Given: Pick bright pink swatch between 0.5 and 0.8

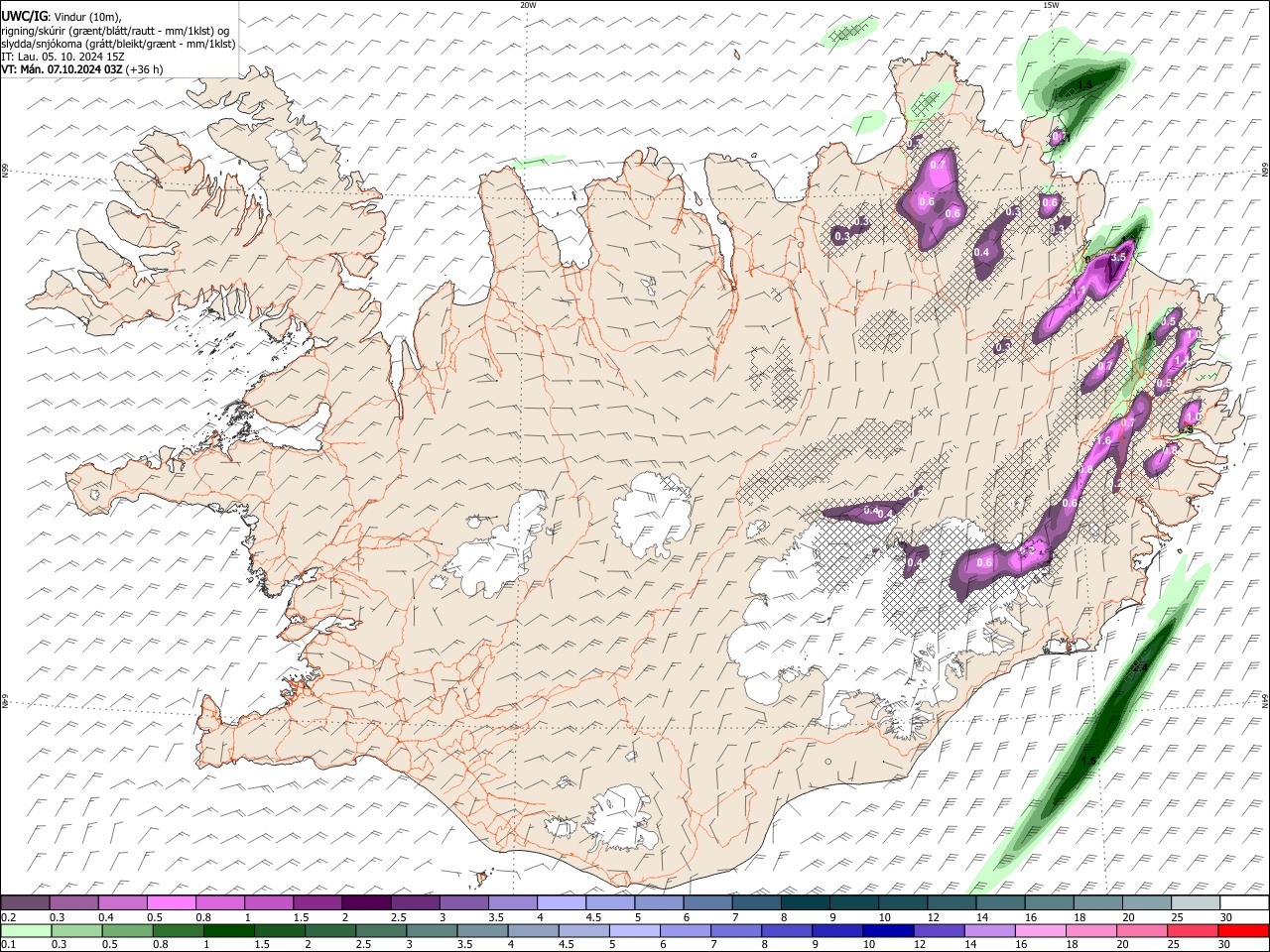Looking at the screenshot, I should (x=171, y=902).
